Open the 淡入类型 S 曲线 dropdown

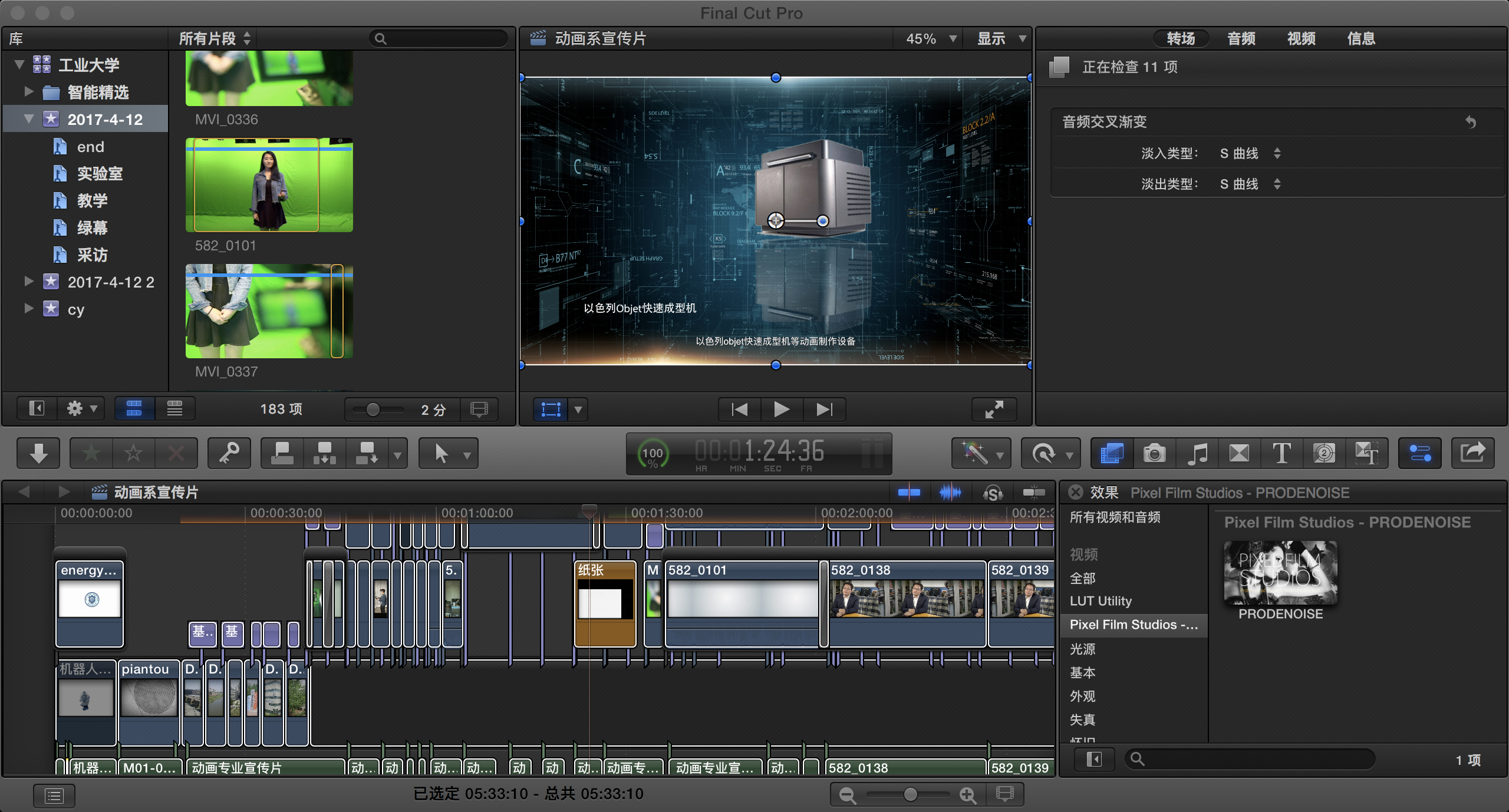coord(1250,153)
